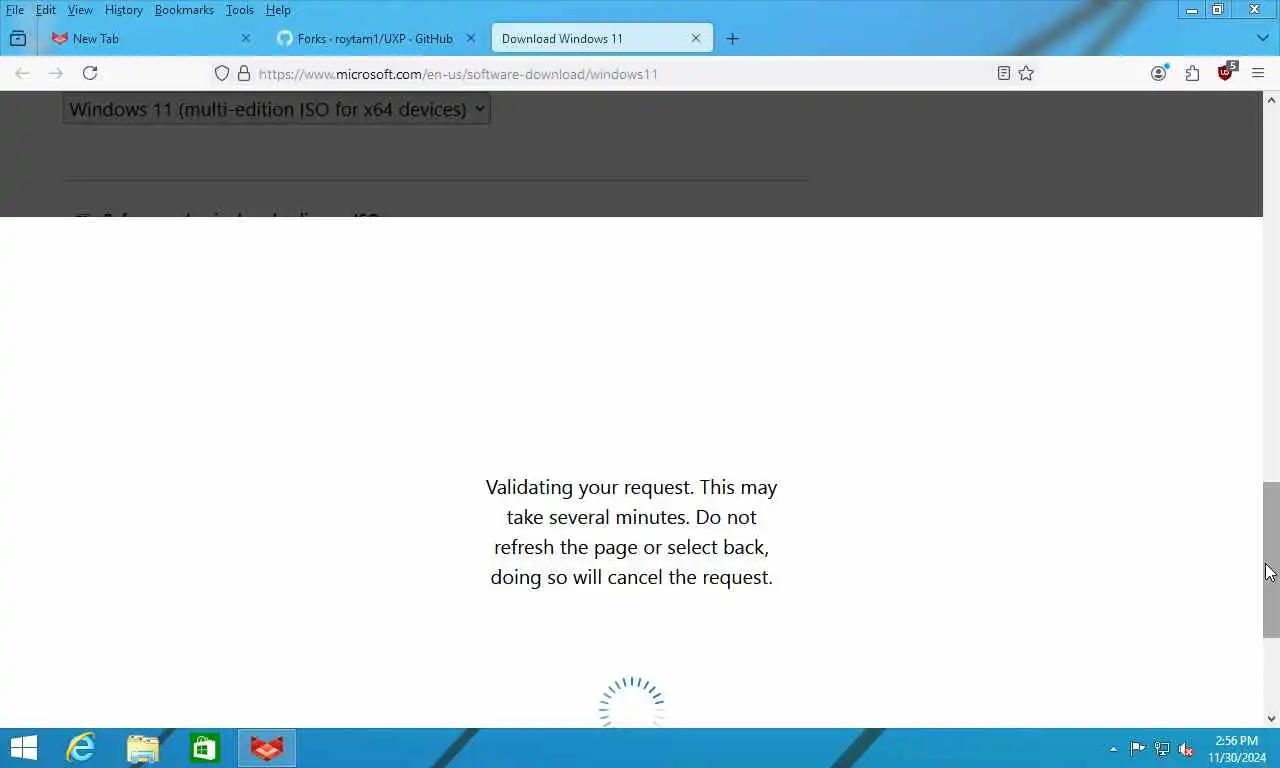Open the hamburger application menu

(x=1258, y=73)
